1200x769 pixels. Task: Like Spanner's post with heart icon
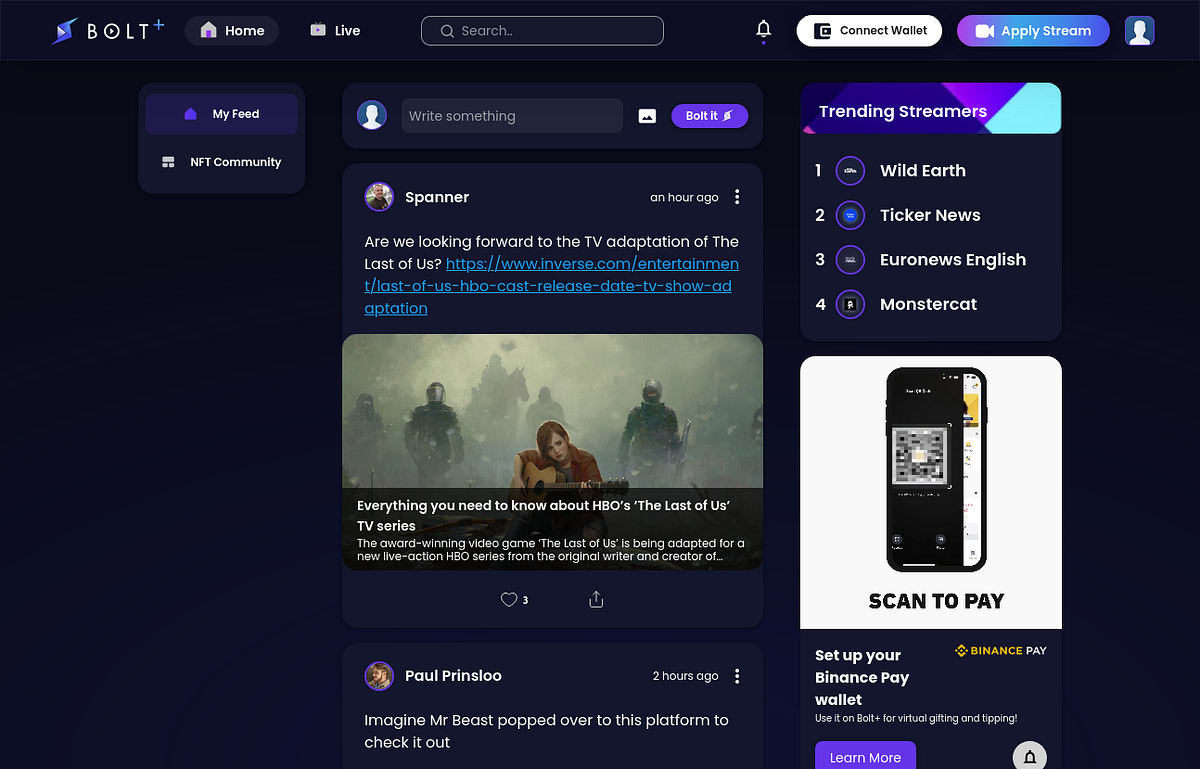pos(509,600)
